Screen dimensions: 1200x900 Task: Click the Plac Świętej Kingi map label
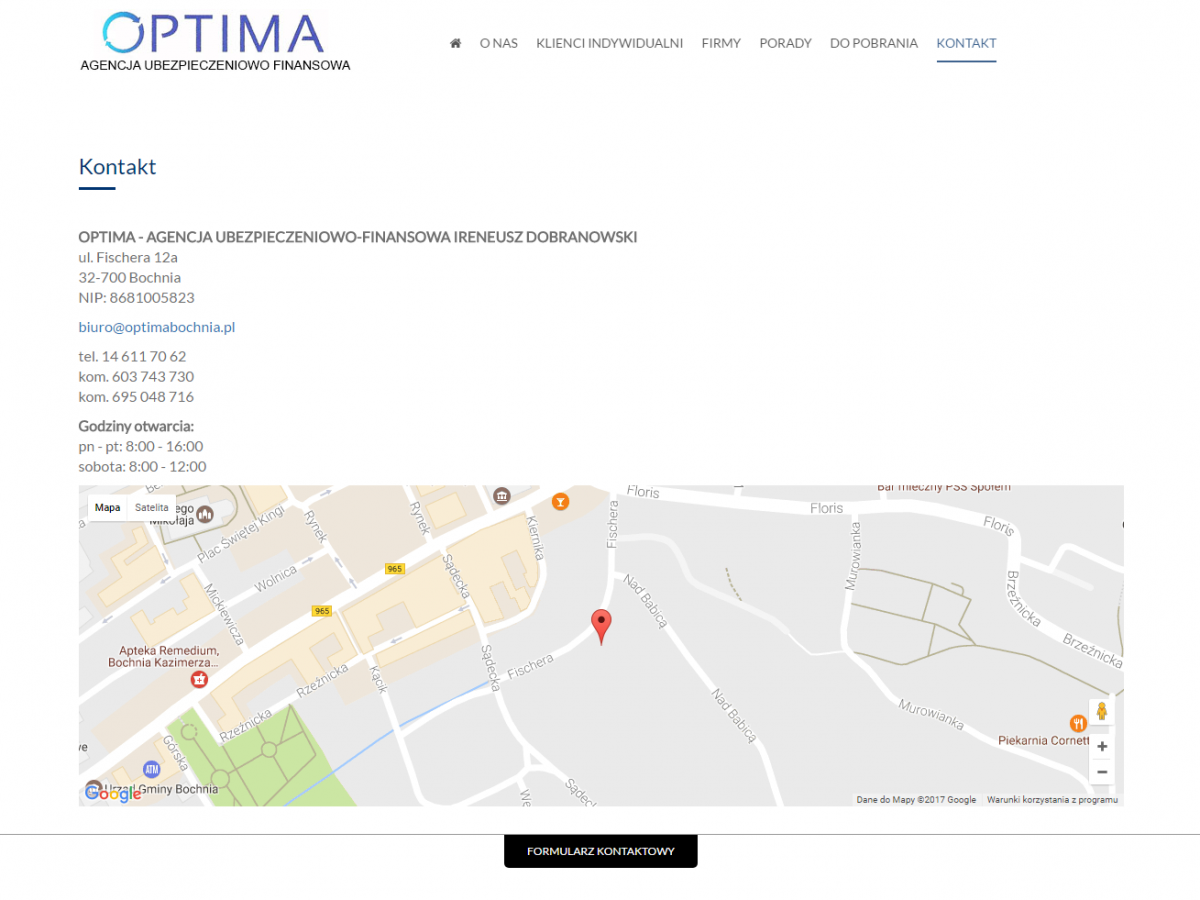[x=241, y=535]
